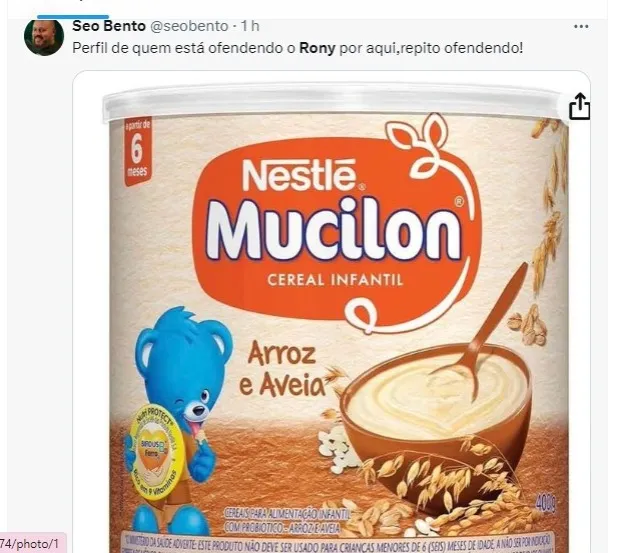
Task: Click the tweet text about ofendendo
Action: point(298,48)
